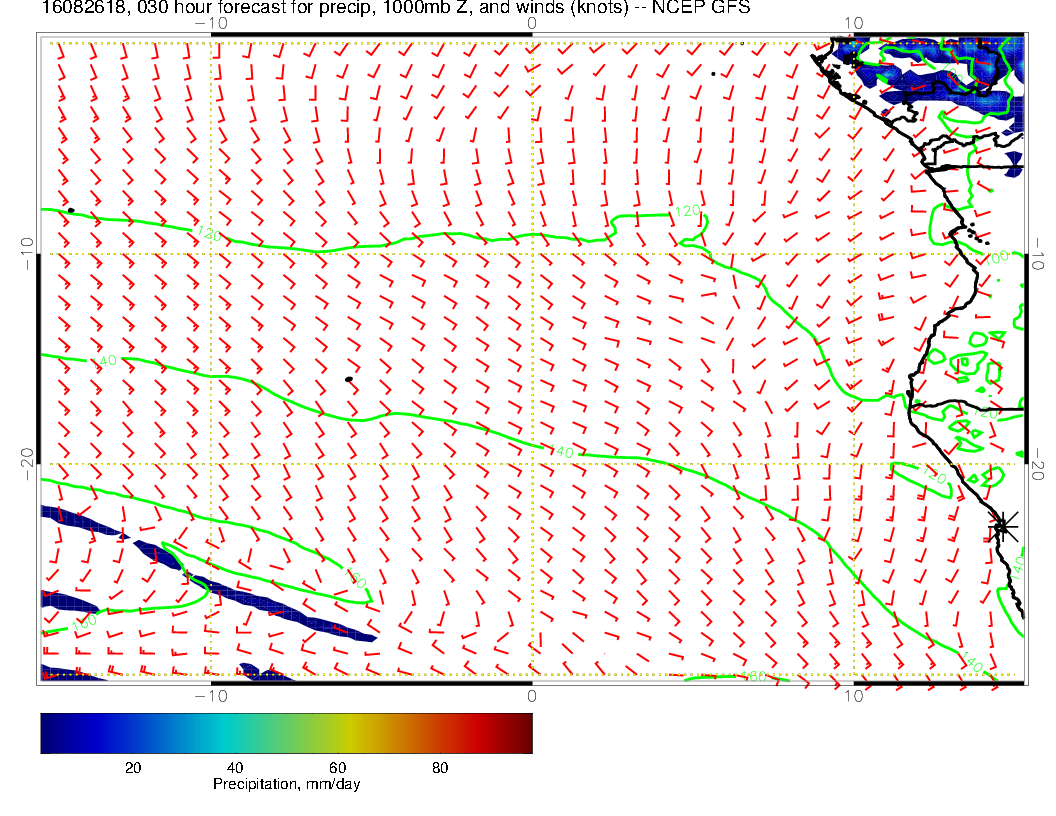Click the '160' label on the closed contour tip

[x=356, y=579]
